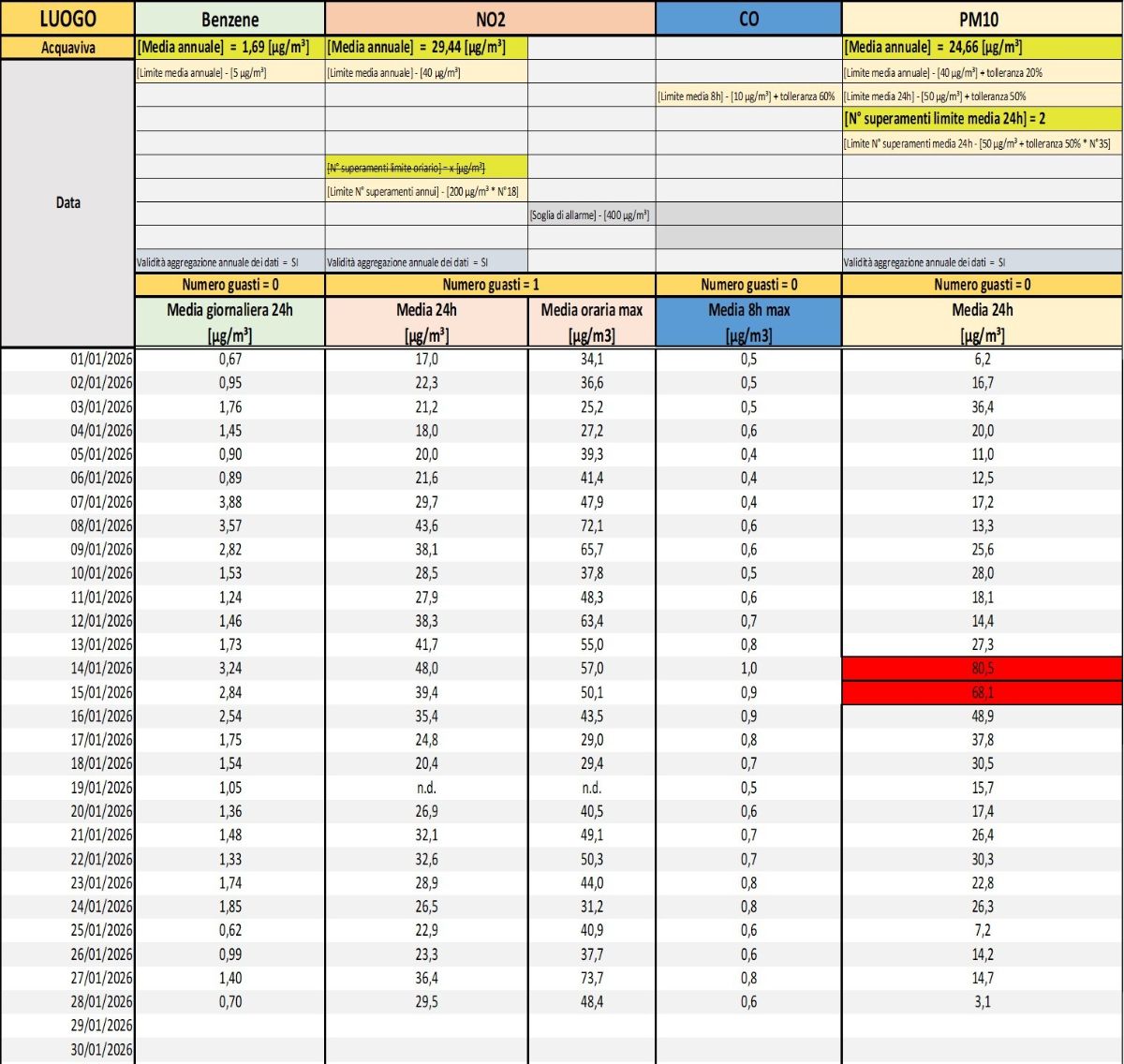Click the NO2 Numero guasti = 1 cell
This screenshot has width=1124, height=1064.
(490, 285)
